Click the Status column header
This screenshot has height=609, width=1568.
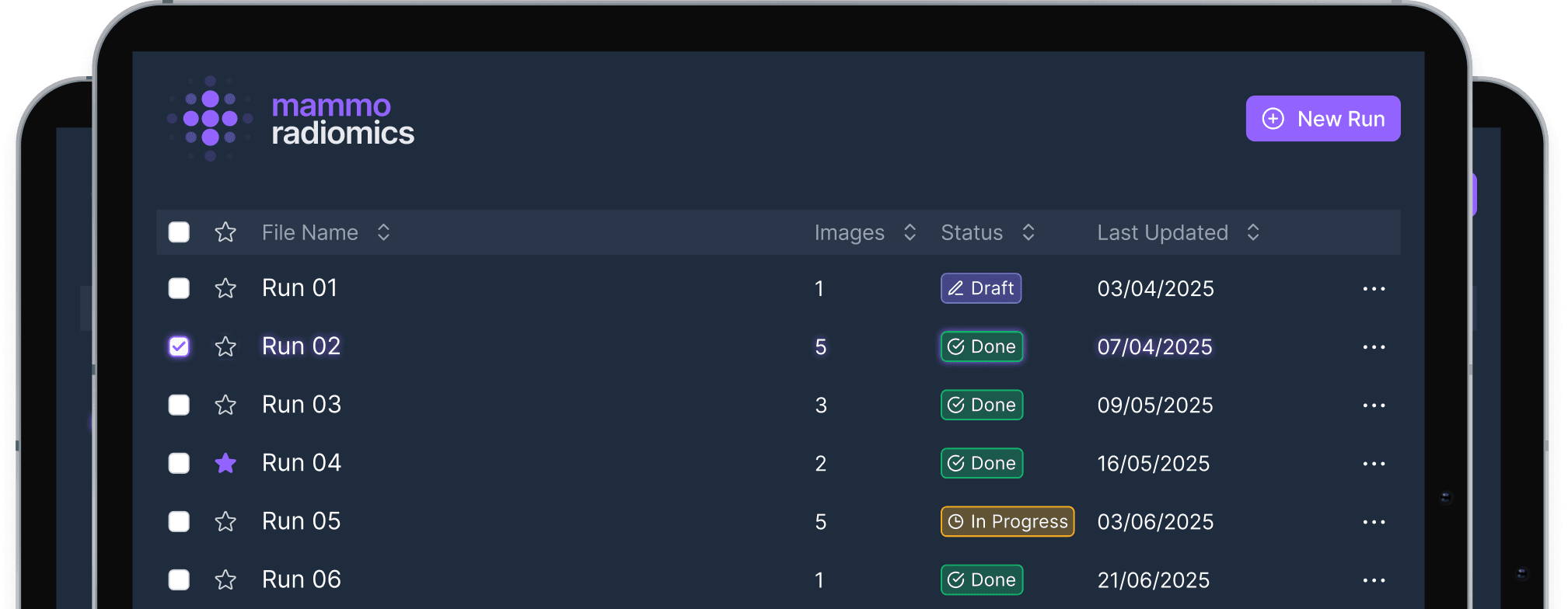(x=972, y=232)
